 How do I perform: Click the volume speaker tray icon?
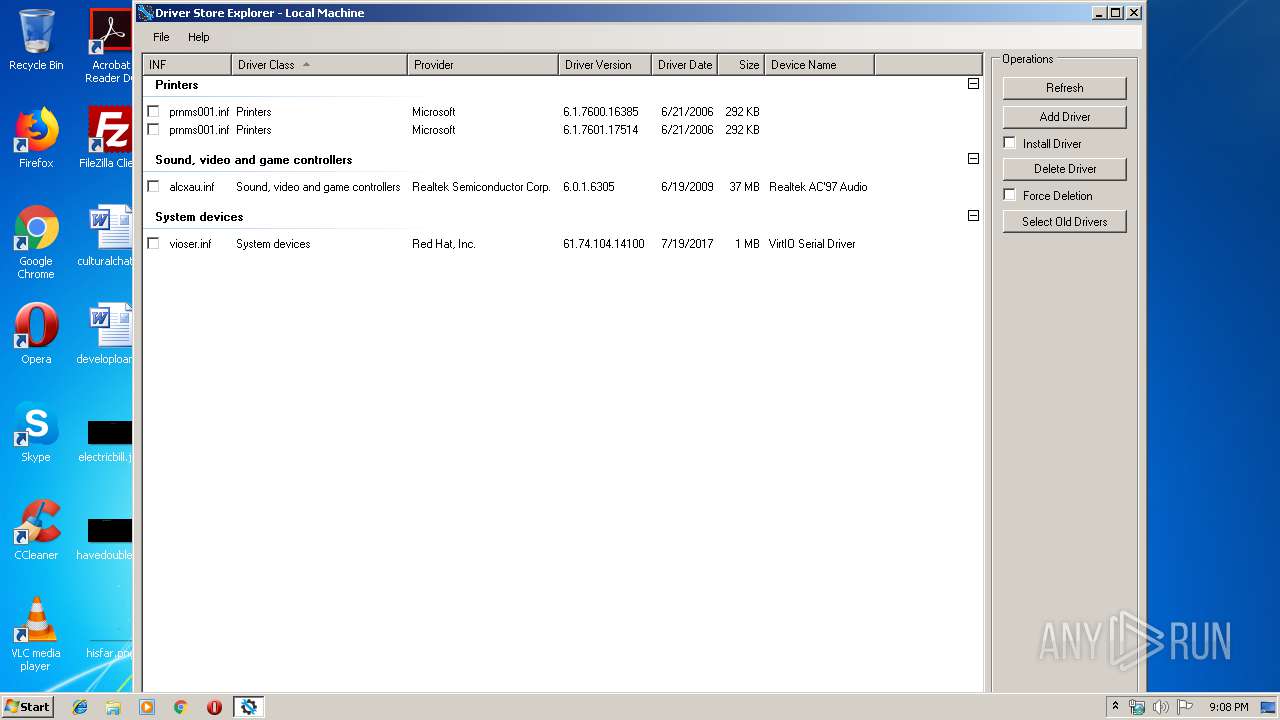(1161, 707)
